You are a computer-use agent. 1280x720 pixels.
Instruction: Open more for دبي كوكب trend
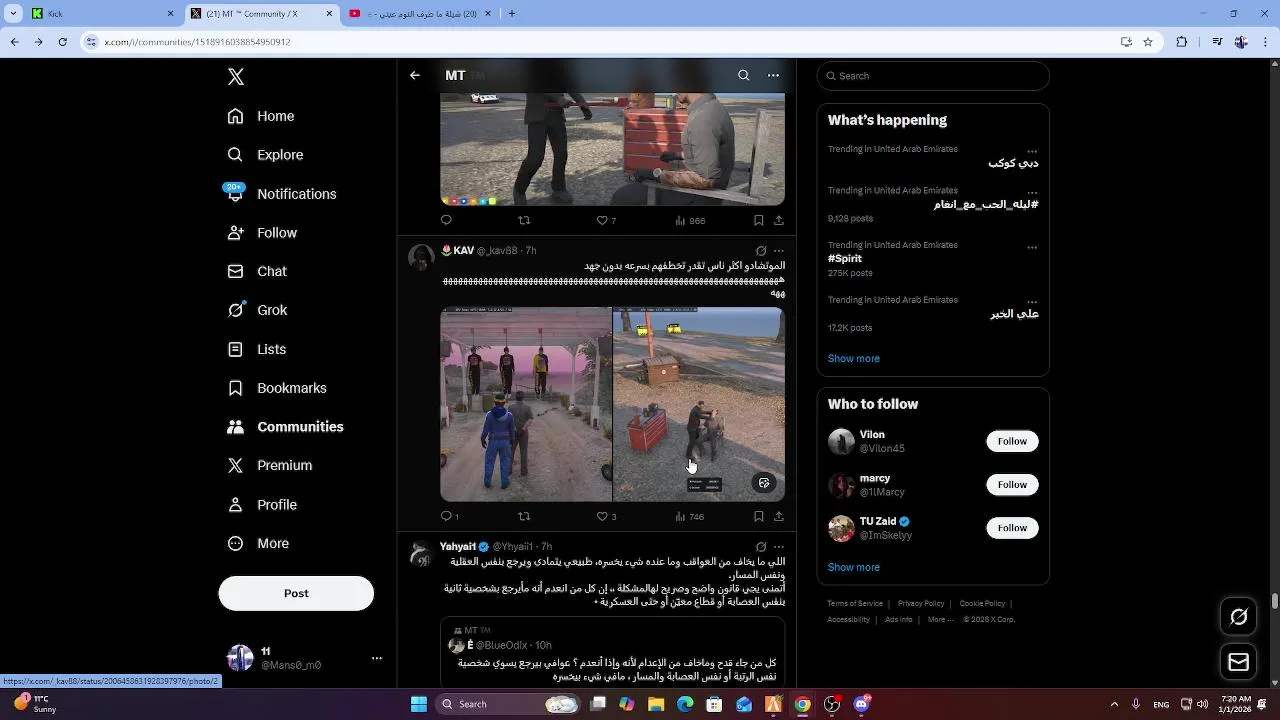(1032, 150)
